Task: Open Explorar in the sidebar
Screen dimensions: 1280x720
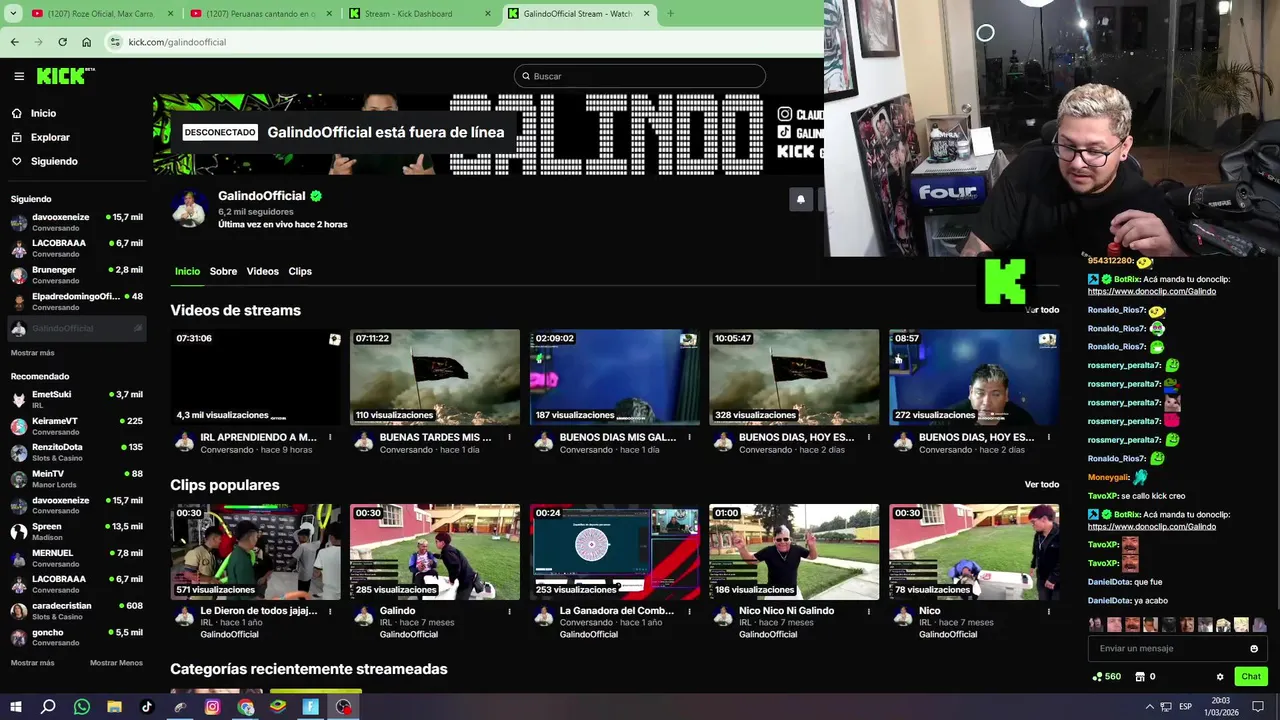Action: click(50, 137)
